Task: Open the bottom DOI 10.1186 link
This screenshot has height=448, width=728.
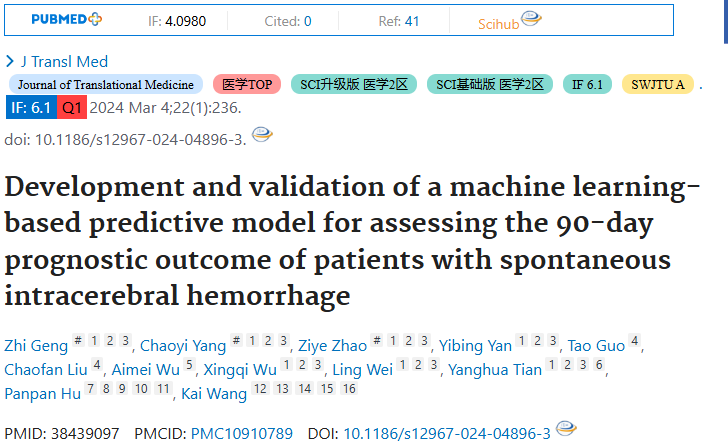Action: pos(447,434)
